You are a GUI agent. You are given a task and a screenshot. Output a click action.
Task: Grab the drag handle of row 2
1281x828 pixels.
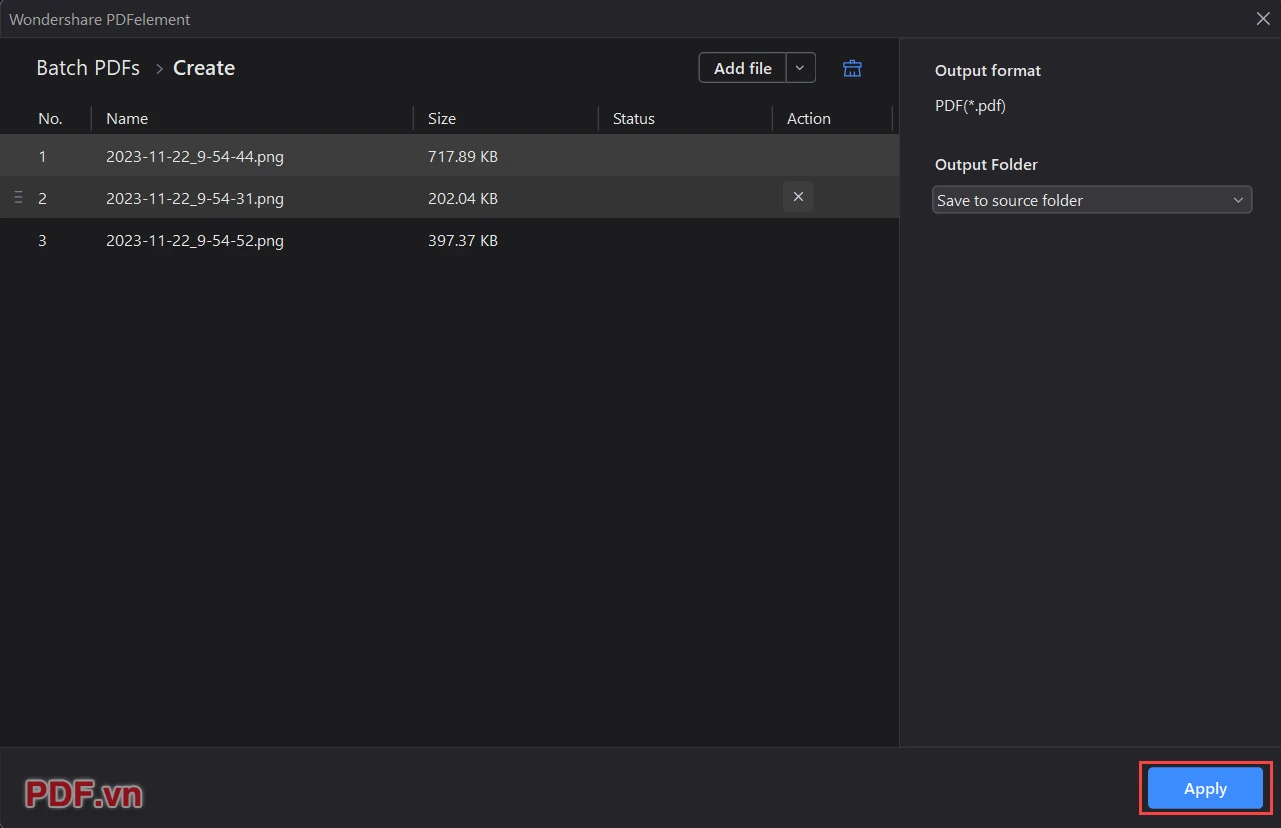pos(18,198)
